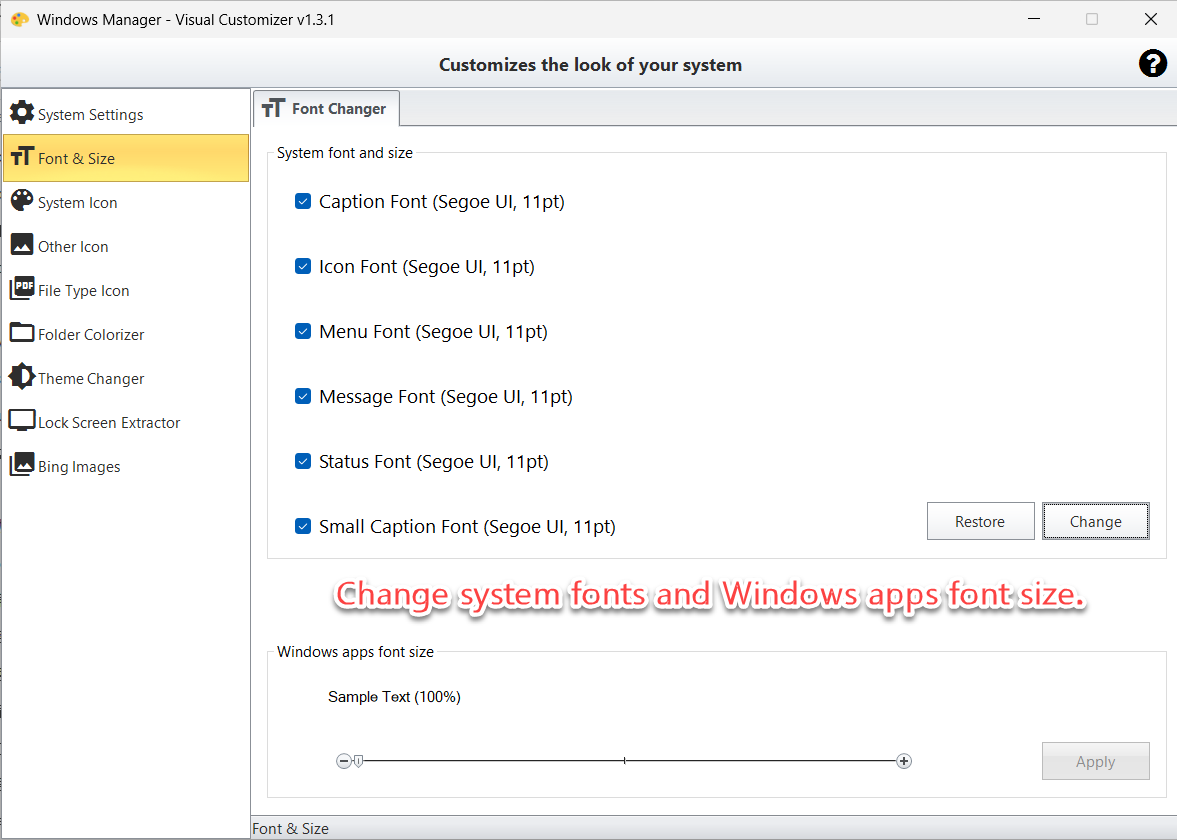Click the Change button

(x=1095, y=521)
